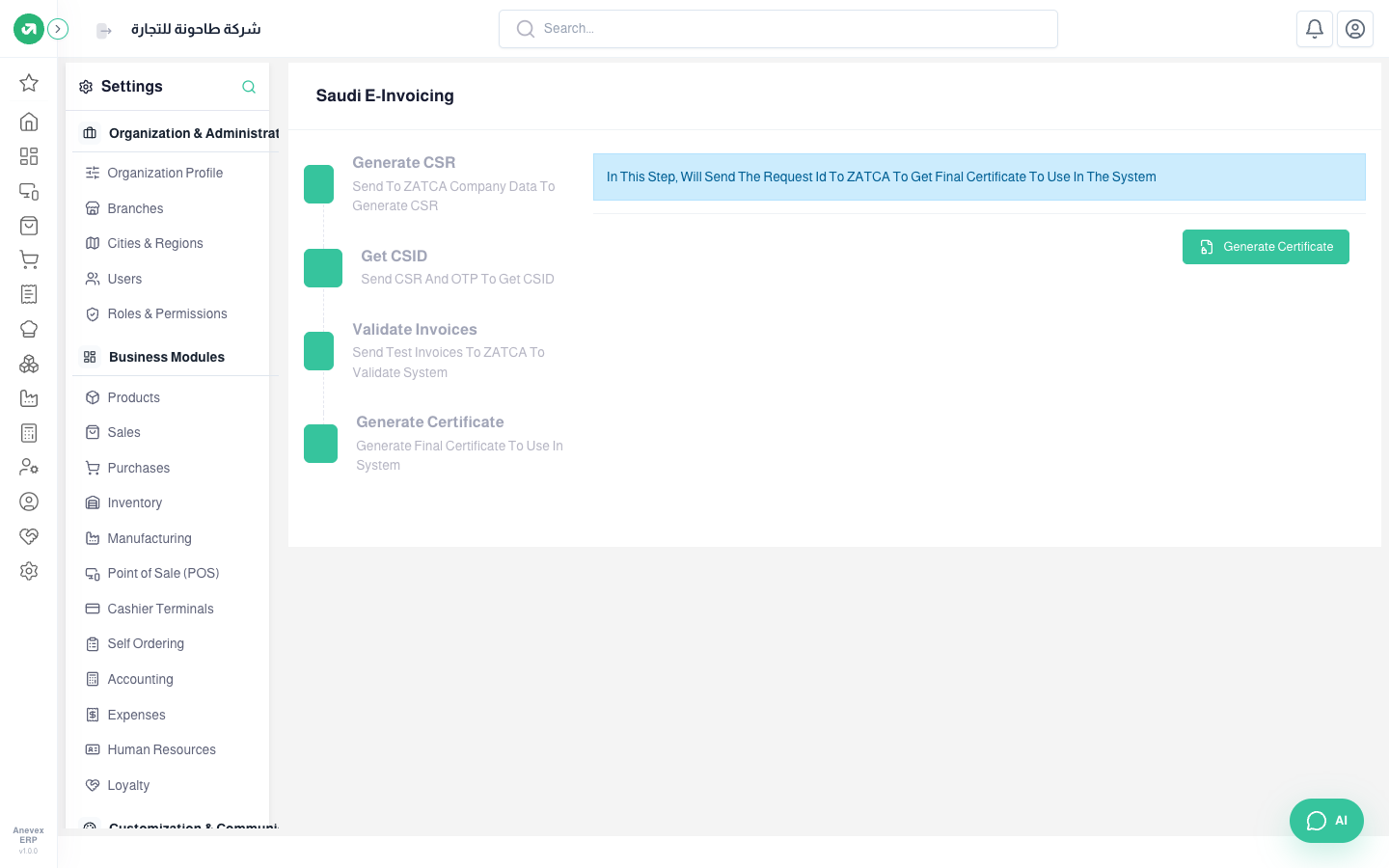
Task: Open the inventory cubes icon in left rail
Action: tap(29, 364)
